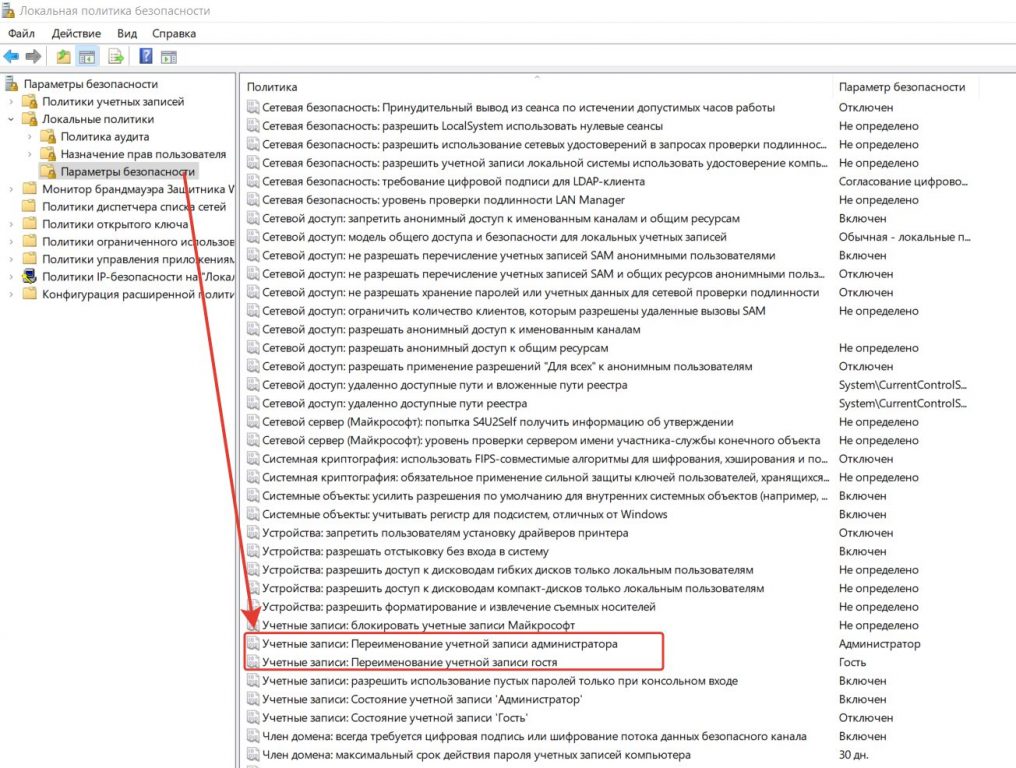
Task: Expand the Политики учетных записей node
Action: 11,102
